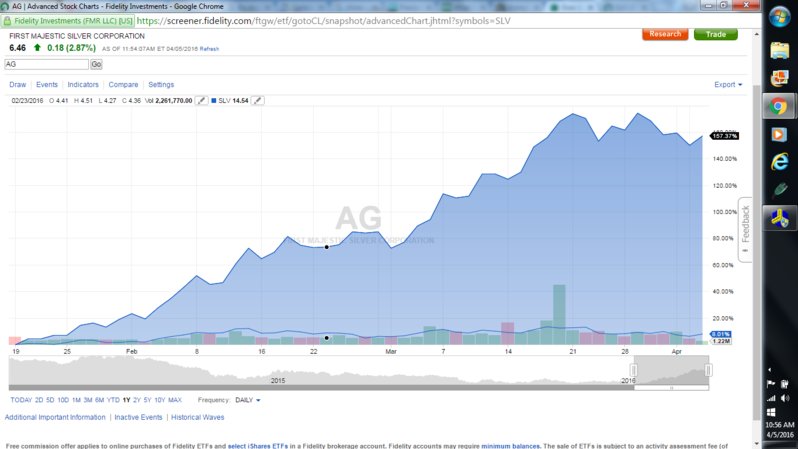Screen dimensions: 798x449
Task: Select the 10Y time range
Action: 160,400
